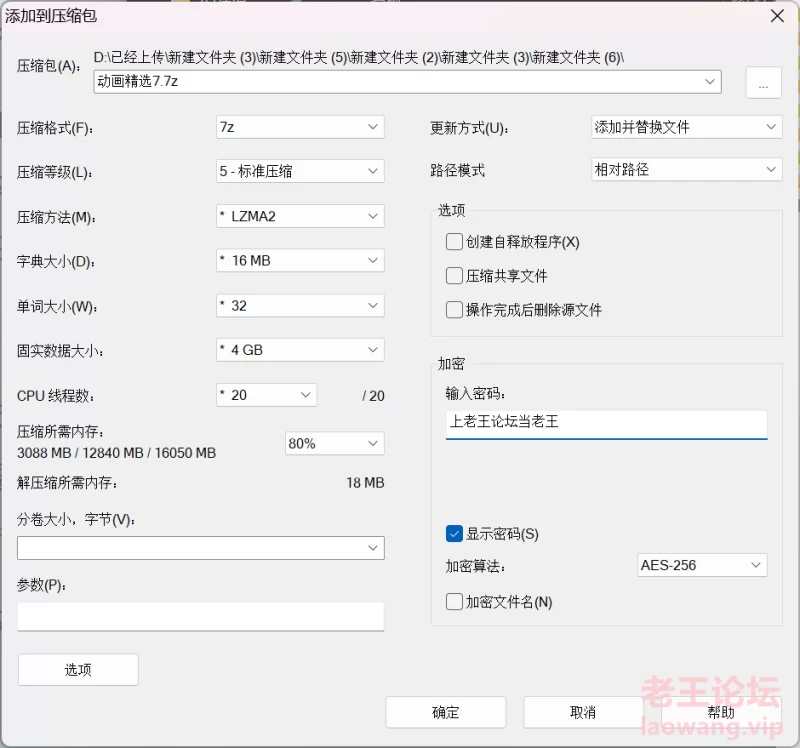This screenshot has width=800, height=748.
Task: Confirm with the 确定 button
Action: pos(446,712)
